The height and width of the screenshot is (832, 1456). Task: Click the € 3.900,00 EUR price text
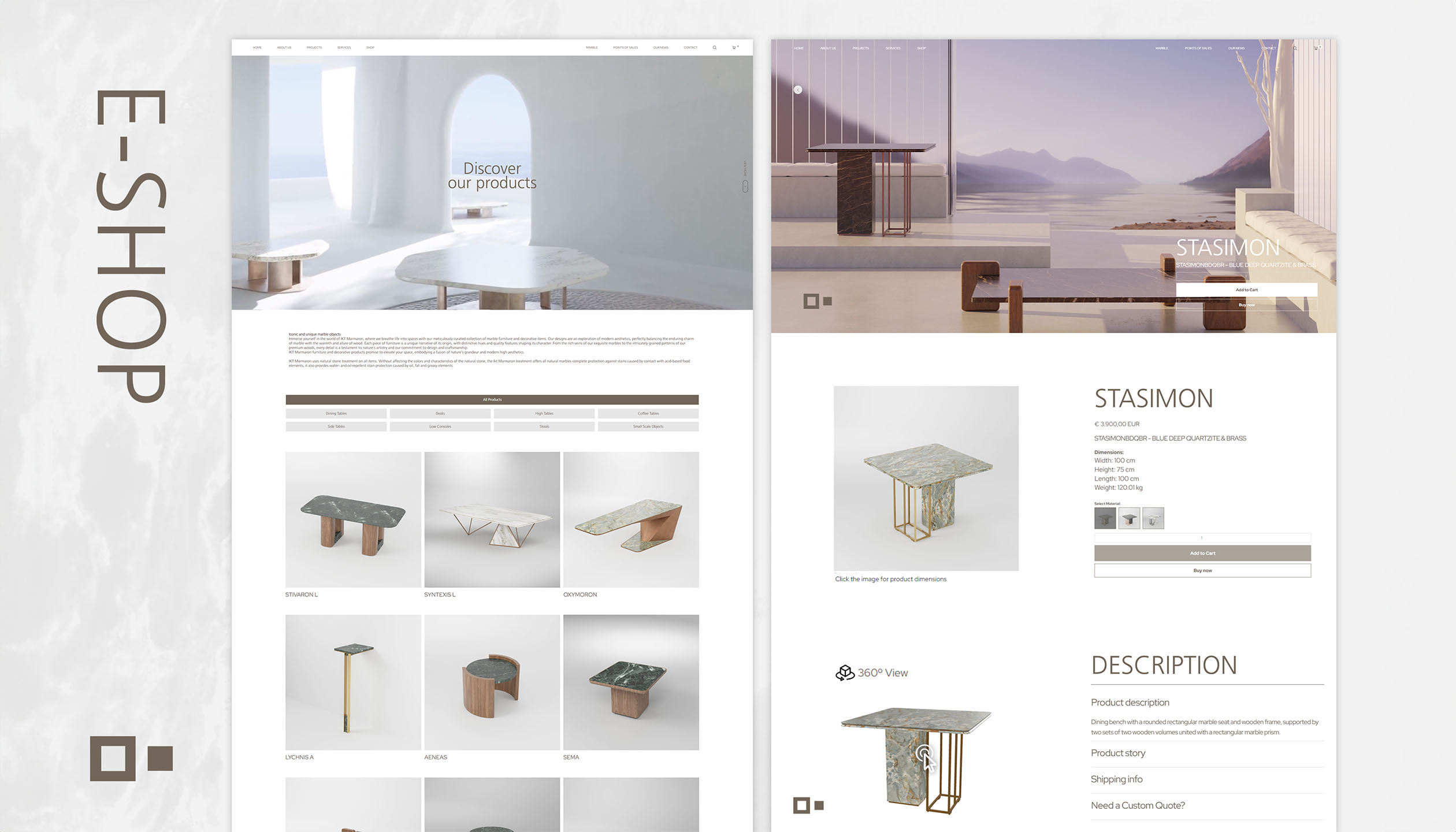pos(1117,424)
